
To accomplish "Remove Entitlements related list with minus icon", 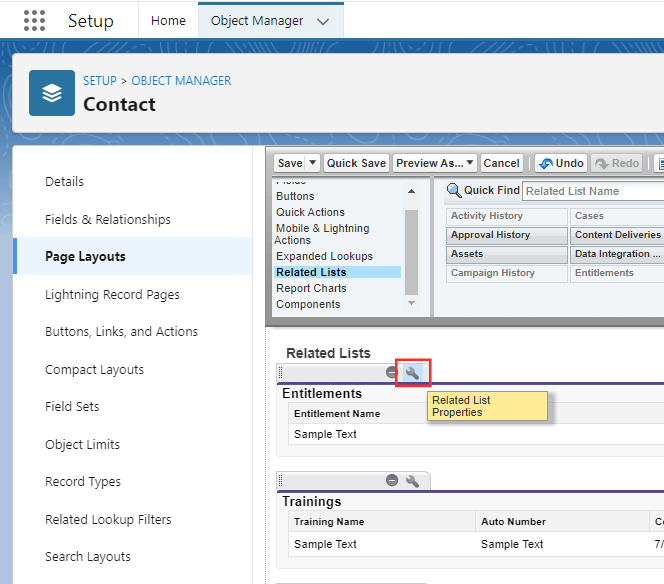I will click(392, 372).
